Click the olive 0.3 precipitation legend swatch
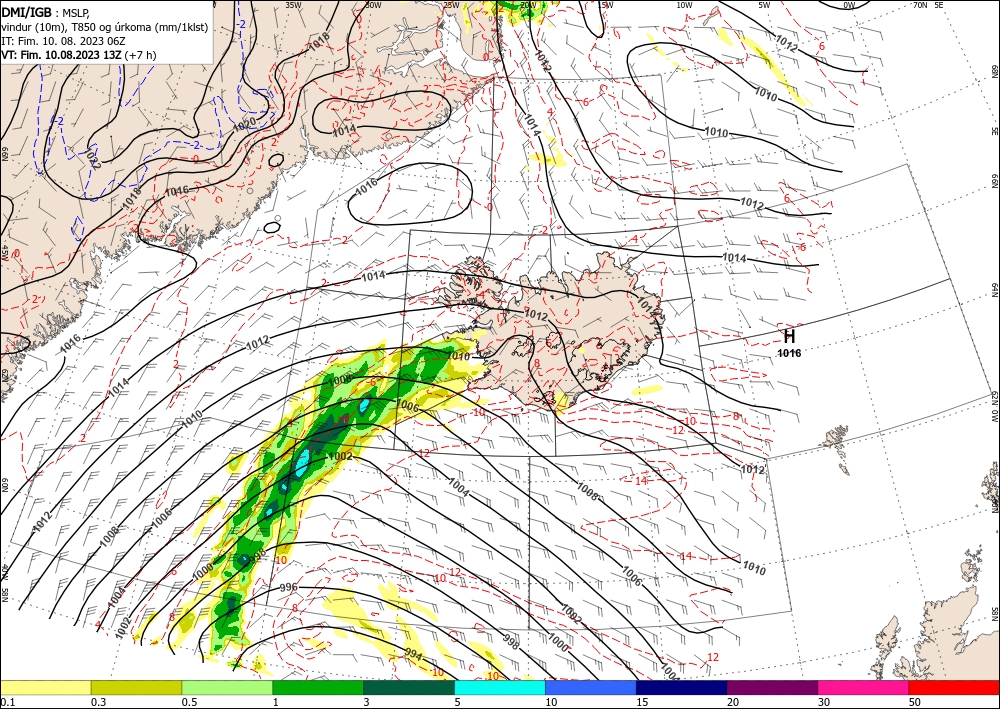 (x=136, y=687)
